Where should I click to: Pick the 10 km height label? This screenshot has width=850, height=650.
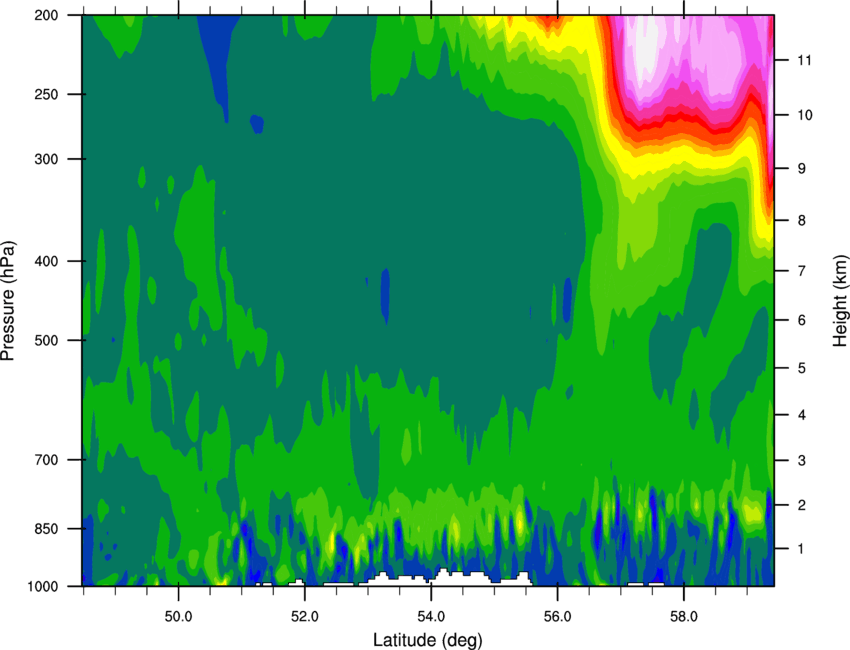tap(804, 115)
